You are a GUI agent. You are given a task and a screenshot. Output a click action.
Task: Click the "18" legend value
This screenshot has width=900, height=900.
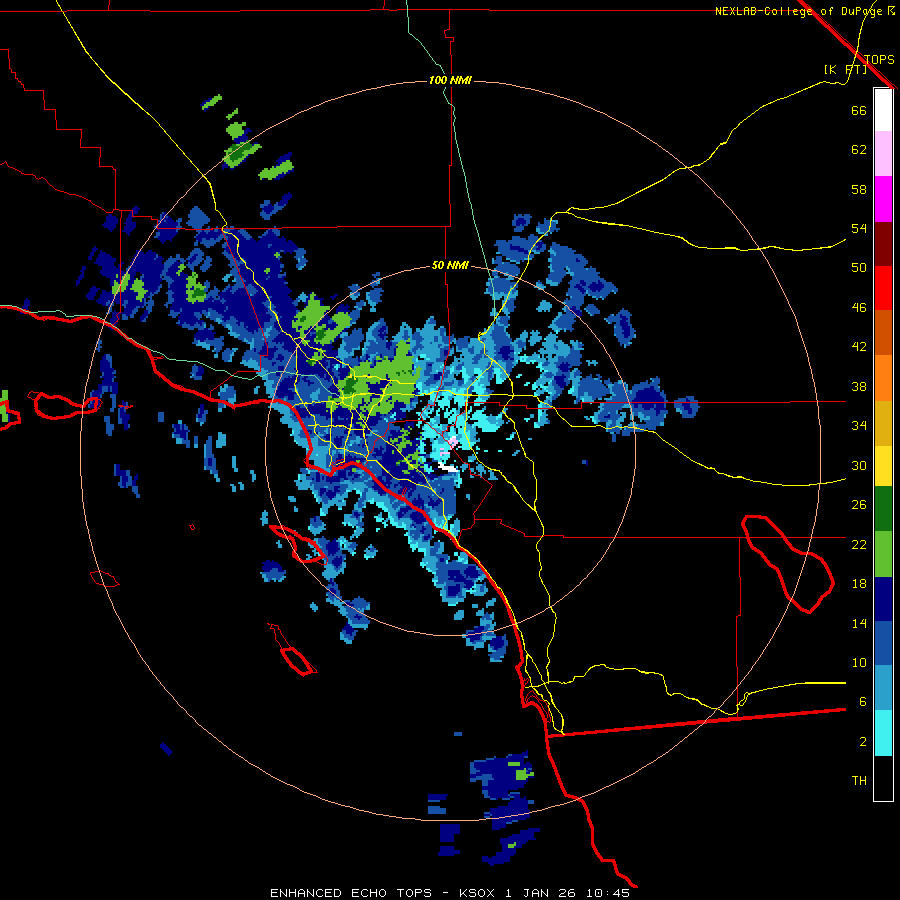point(859,584)
